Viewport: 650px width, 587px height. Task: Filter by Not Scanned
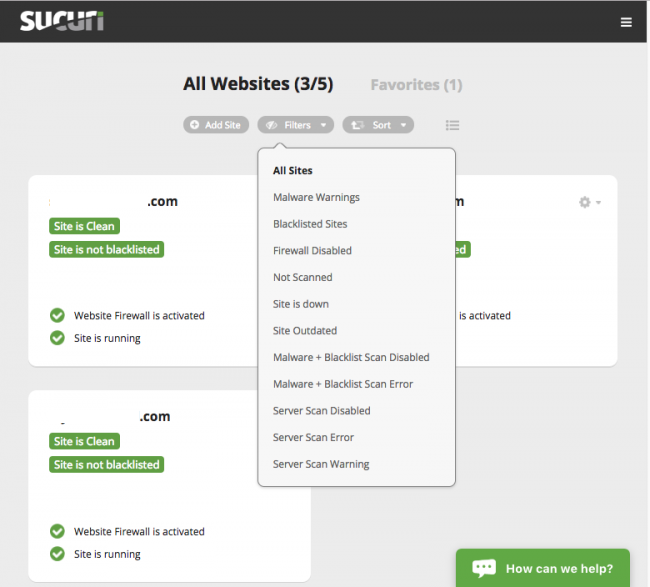(x=303, y=277)
